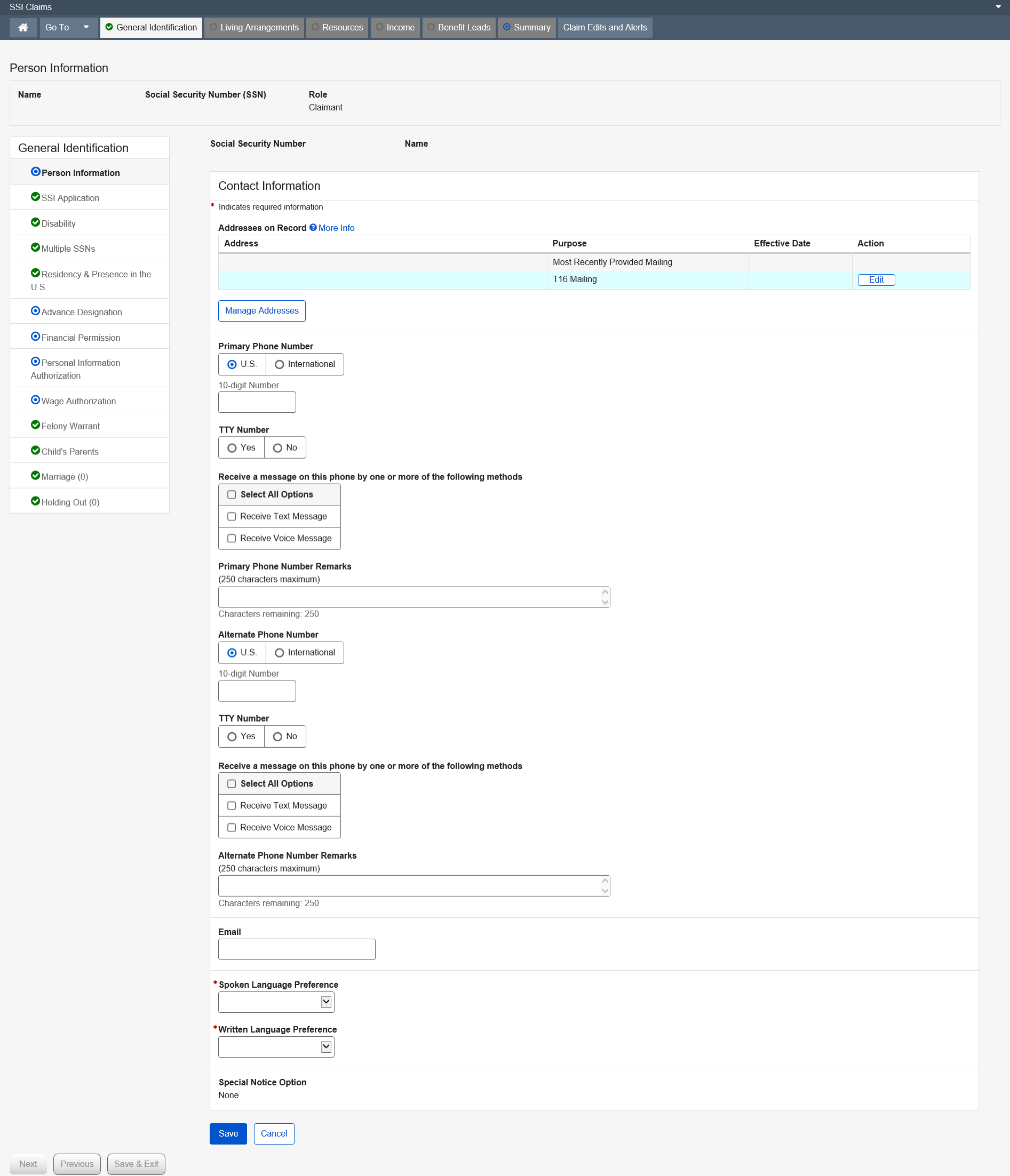
Task: Click into the Email input field
Action: coord(296,949)
